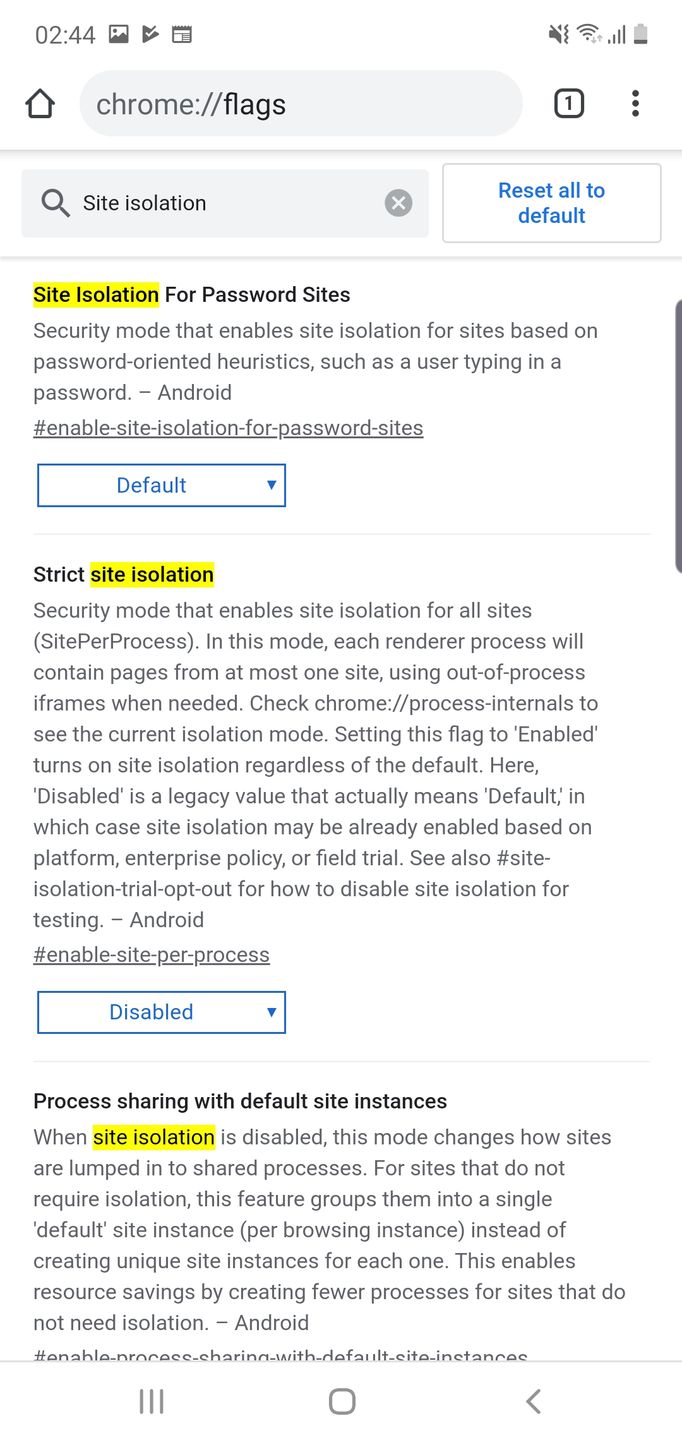The width and height of the screenshot is (682, 1440).
Task: Tap the Chrome home icon
Action: (x=40, y=104)
